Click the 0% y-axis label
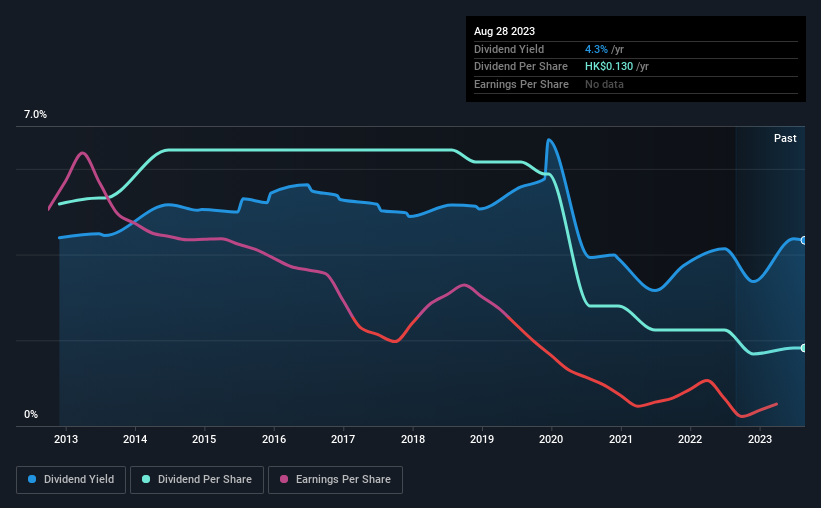 [31, 414]
